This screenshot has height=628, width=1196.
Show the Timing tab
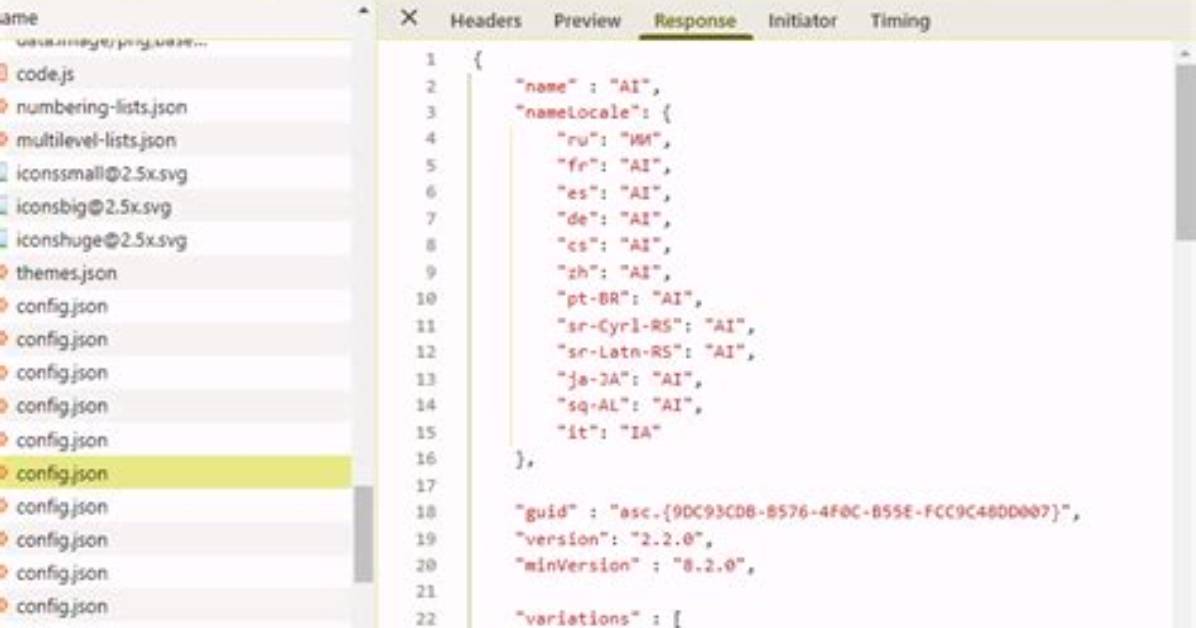900,21
